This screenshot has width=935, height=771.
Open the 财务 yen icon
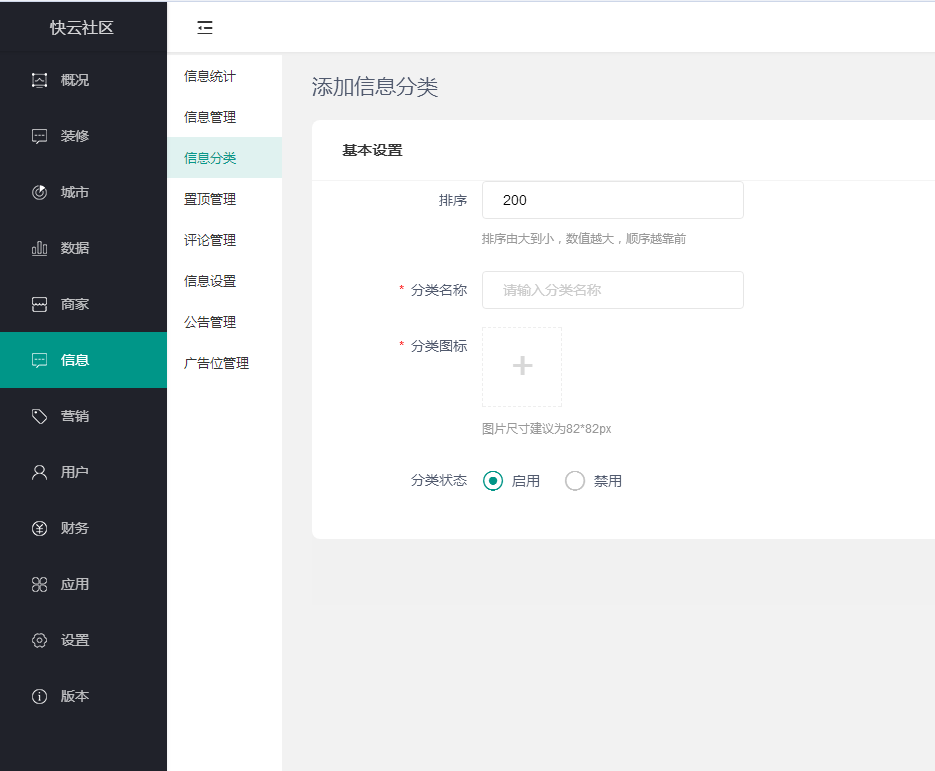(40, 528)
